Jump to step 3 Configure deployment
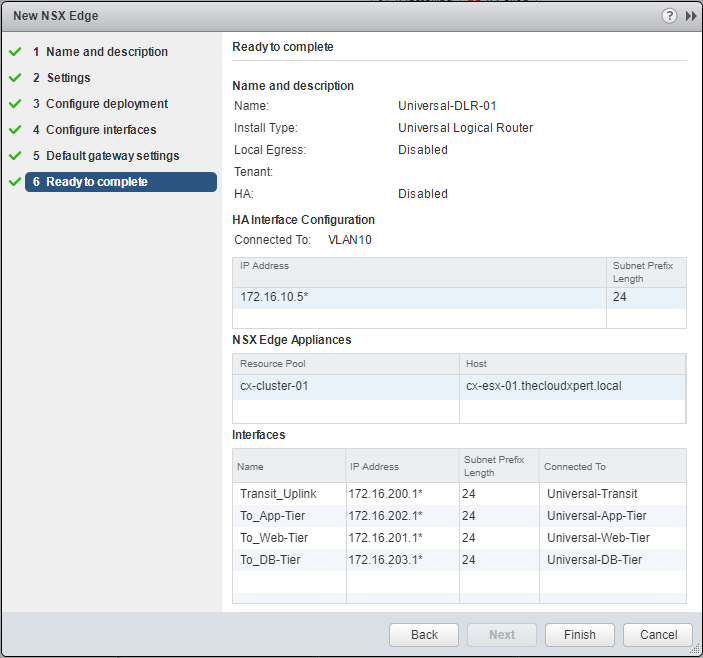Screen dimensions: 703x658 click(x=106, y=104)
